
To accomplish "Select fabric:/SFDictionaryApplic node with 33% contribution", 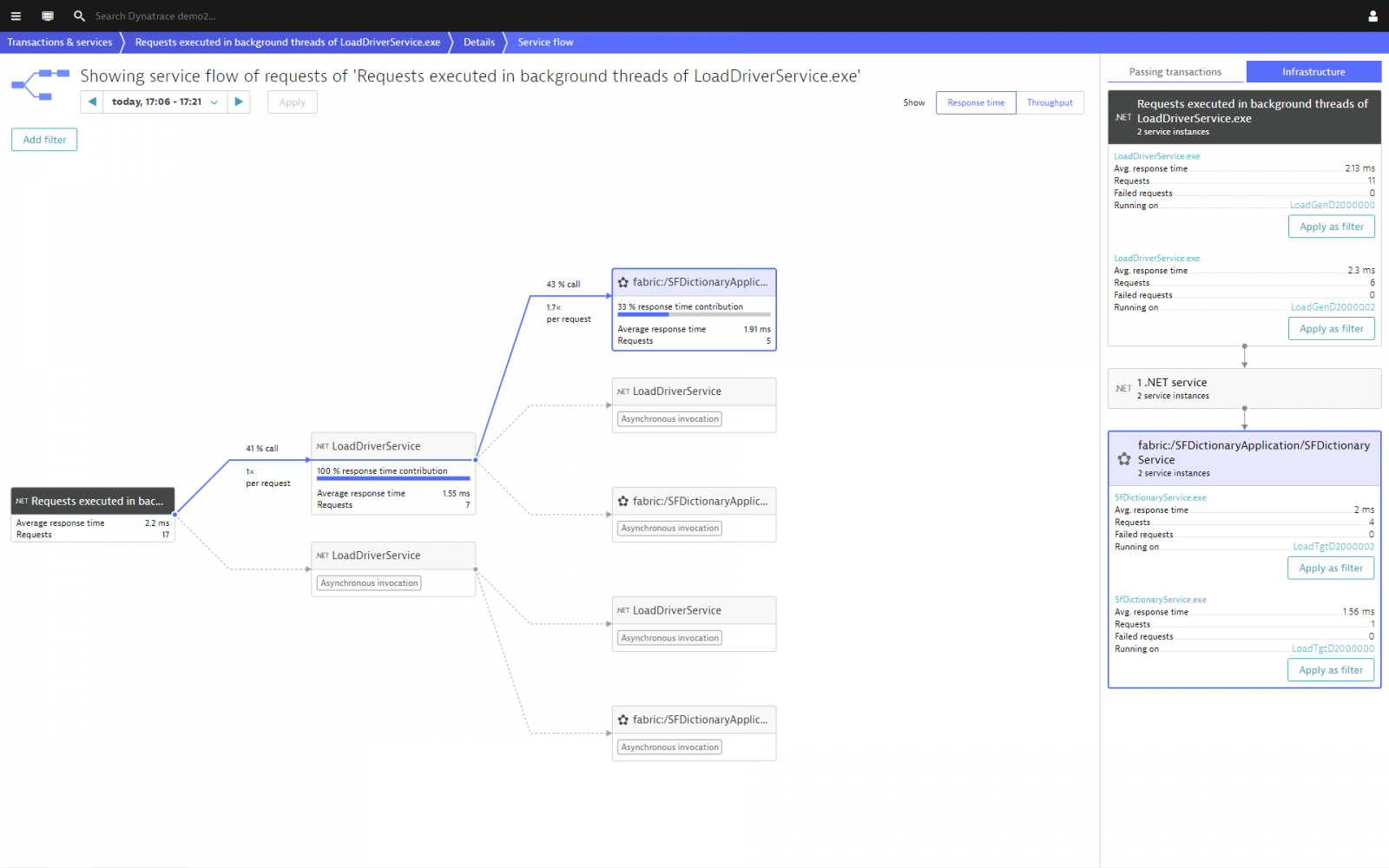I will (694, 310).
